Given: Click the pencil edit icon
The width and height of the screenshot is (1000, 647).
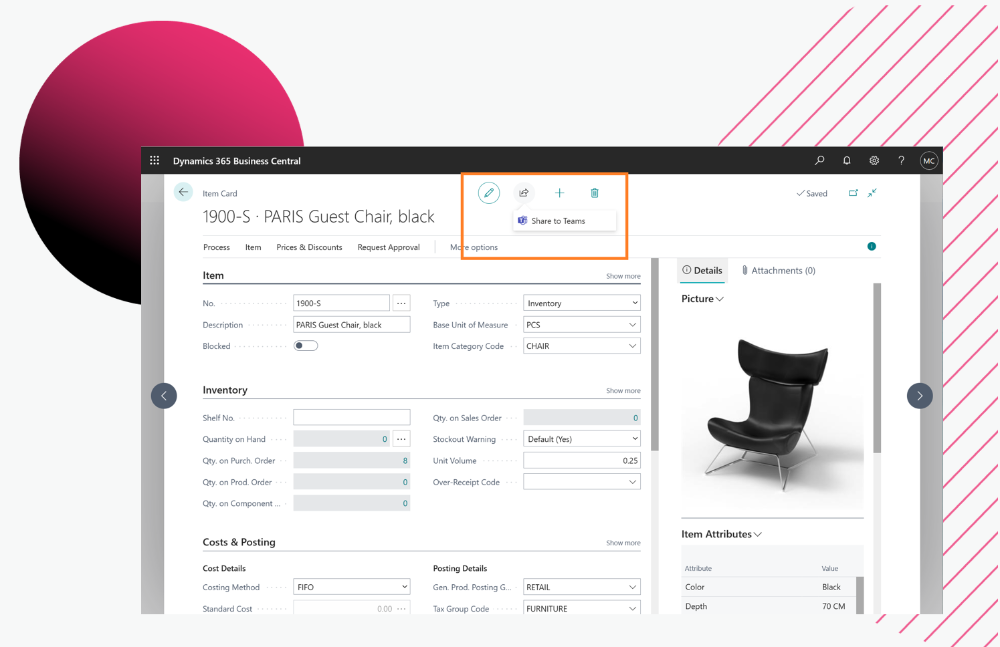Looking at the screenshot, I should (x=489, y=193).
